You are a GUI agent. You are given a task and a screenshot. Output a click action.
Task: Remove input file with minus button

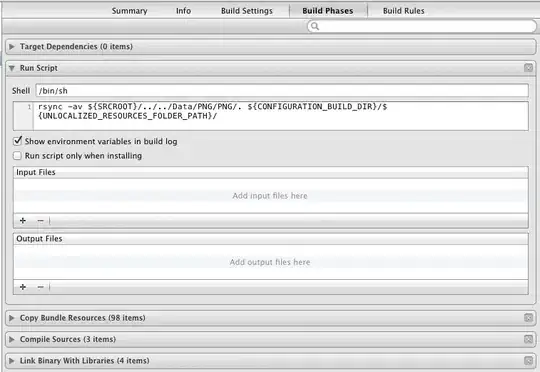41,220
